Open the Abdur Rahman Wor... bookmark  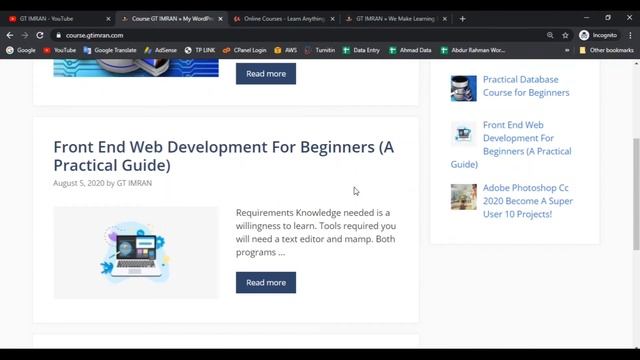pos(473,50)
